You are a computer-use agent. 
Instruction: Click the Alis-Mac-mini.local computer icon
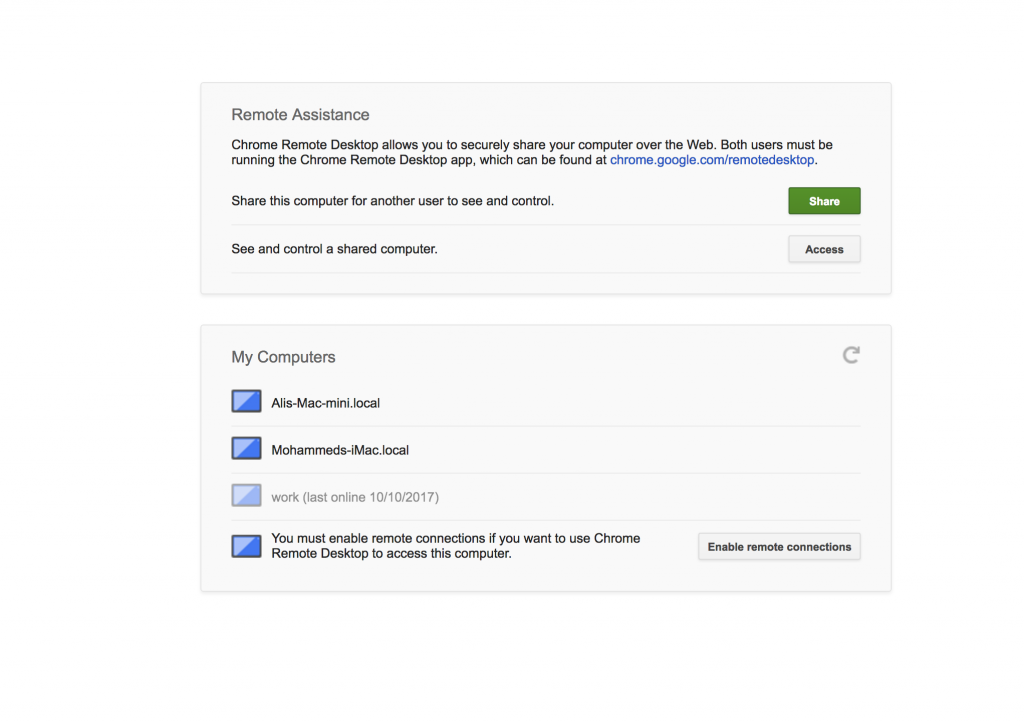246,401
